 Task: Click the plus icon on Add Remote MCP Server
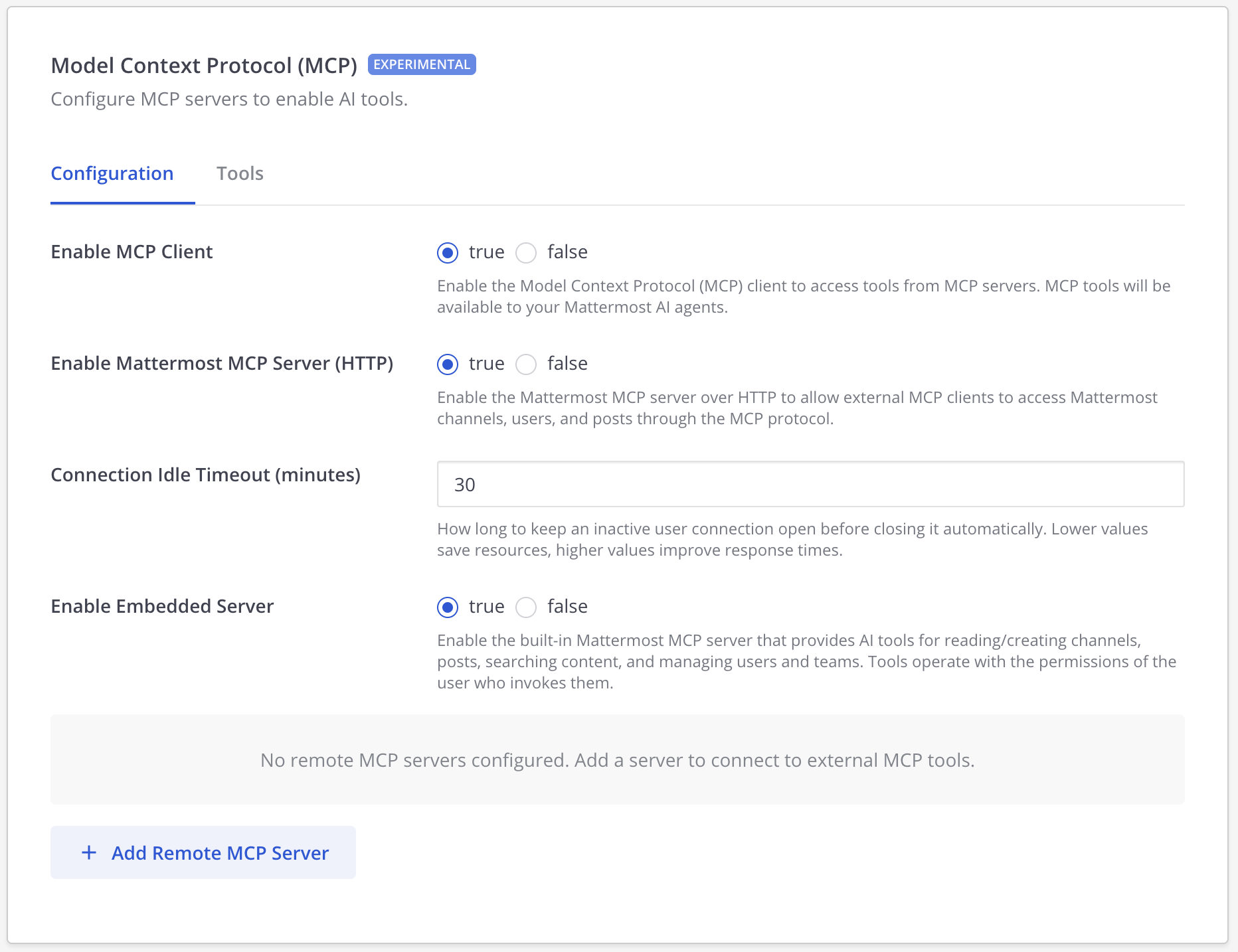[88, 852]
